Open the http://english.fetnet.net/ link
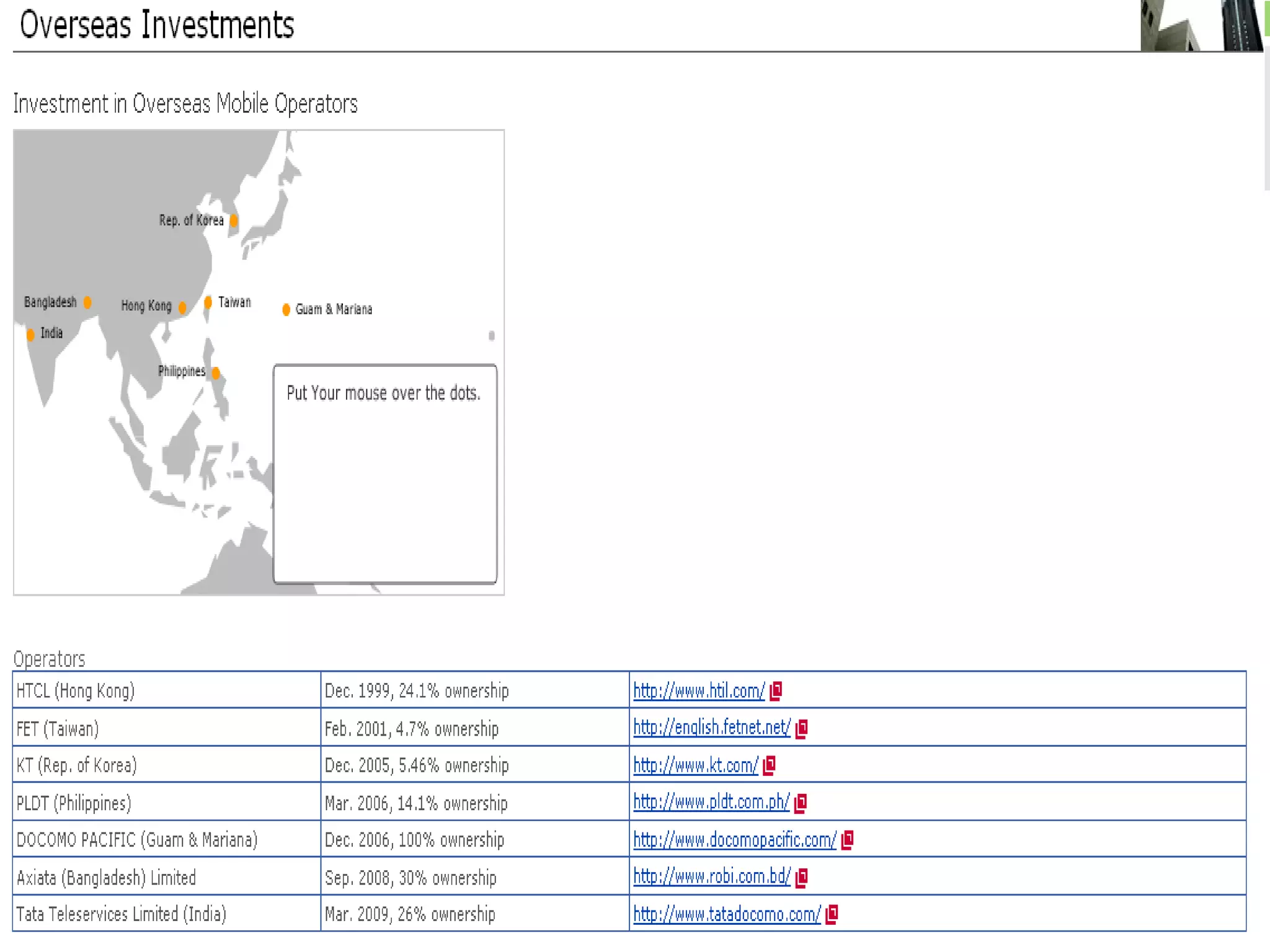 (x=712, y=728)
